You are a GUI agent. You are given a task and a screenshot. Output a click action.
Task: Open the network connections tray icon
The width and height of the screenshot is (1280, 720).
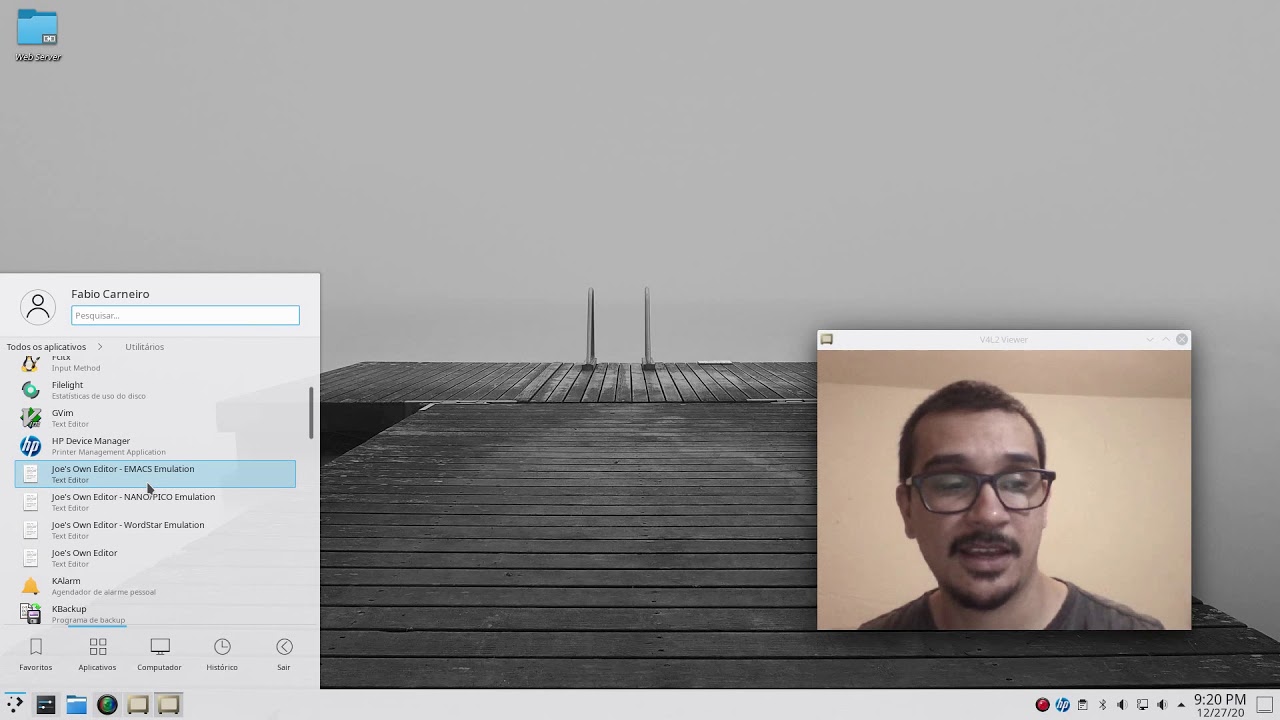1142,705
